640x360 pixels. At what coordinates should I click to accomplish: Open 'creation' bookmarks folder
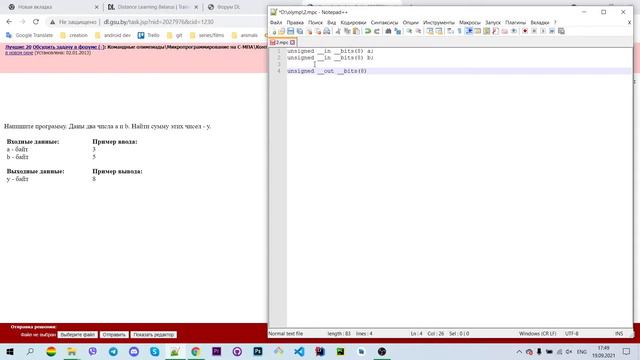pyautogui.click(x=74, y=35)
